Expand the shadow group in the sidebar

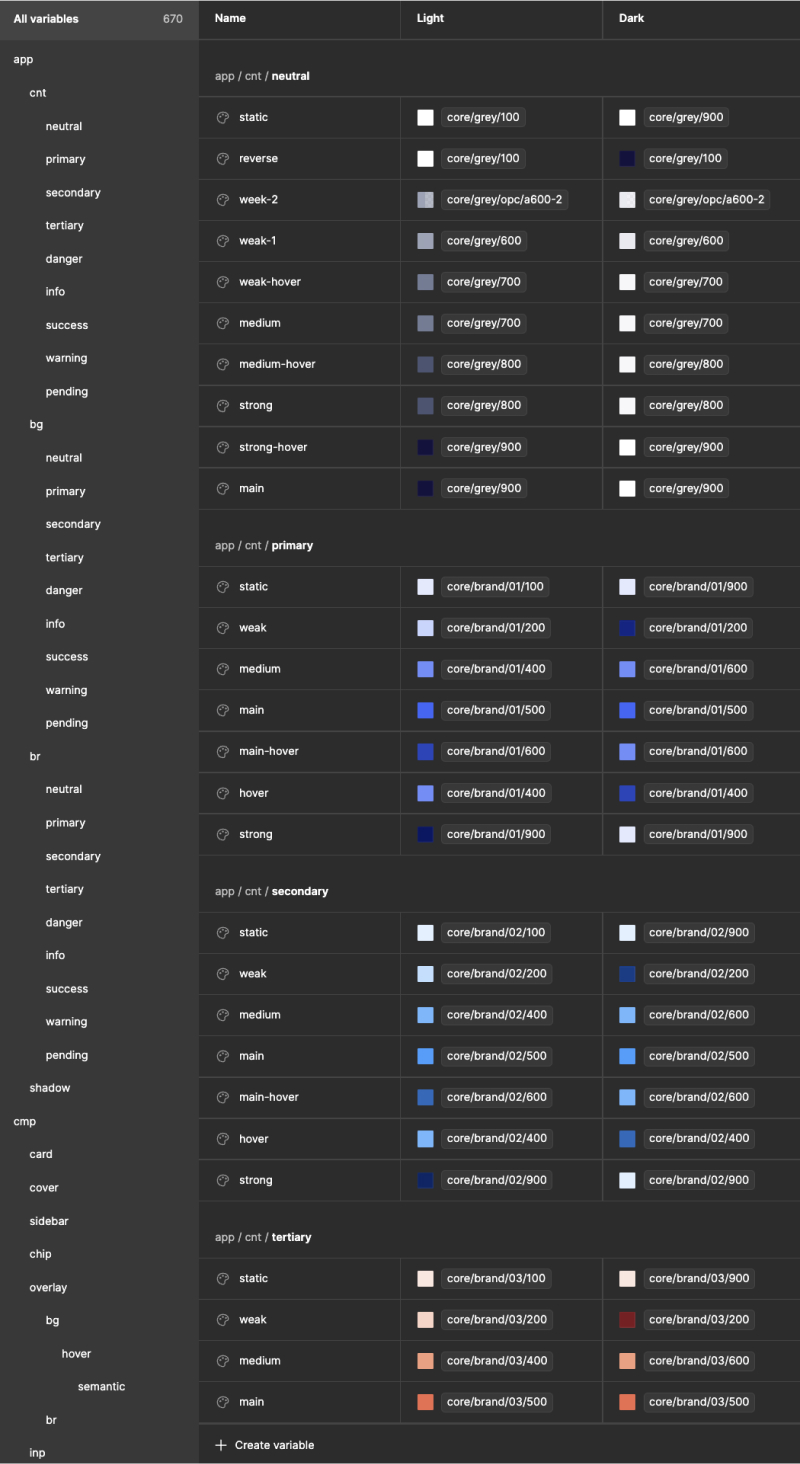point(50,1088)
